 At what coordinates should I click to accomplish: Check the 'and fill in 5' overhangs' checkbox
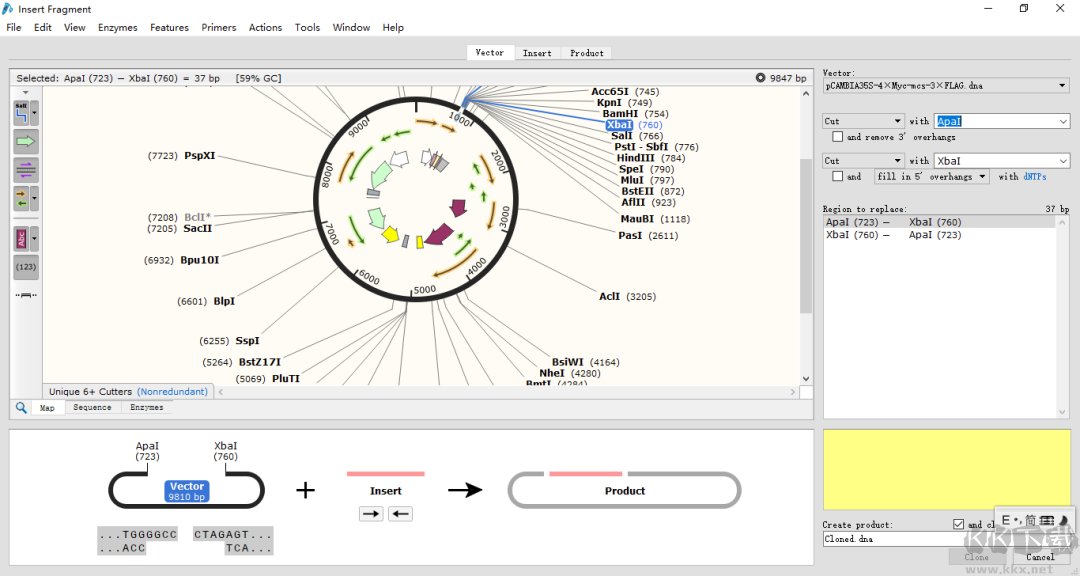[x=838, y=176]
